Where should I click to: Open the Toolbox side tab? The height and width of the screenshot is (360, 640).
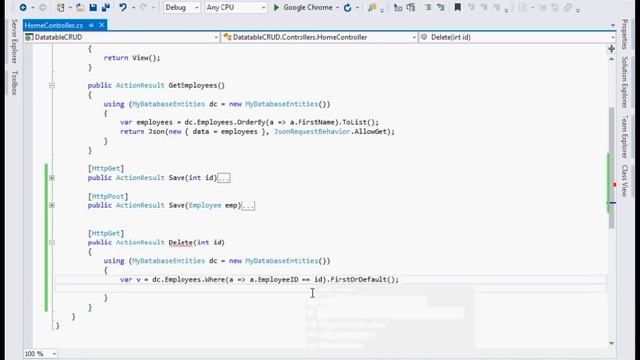point(14,82)
